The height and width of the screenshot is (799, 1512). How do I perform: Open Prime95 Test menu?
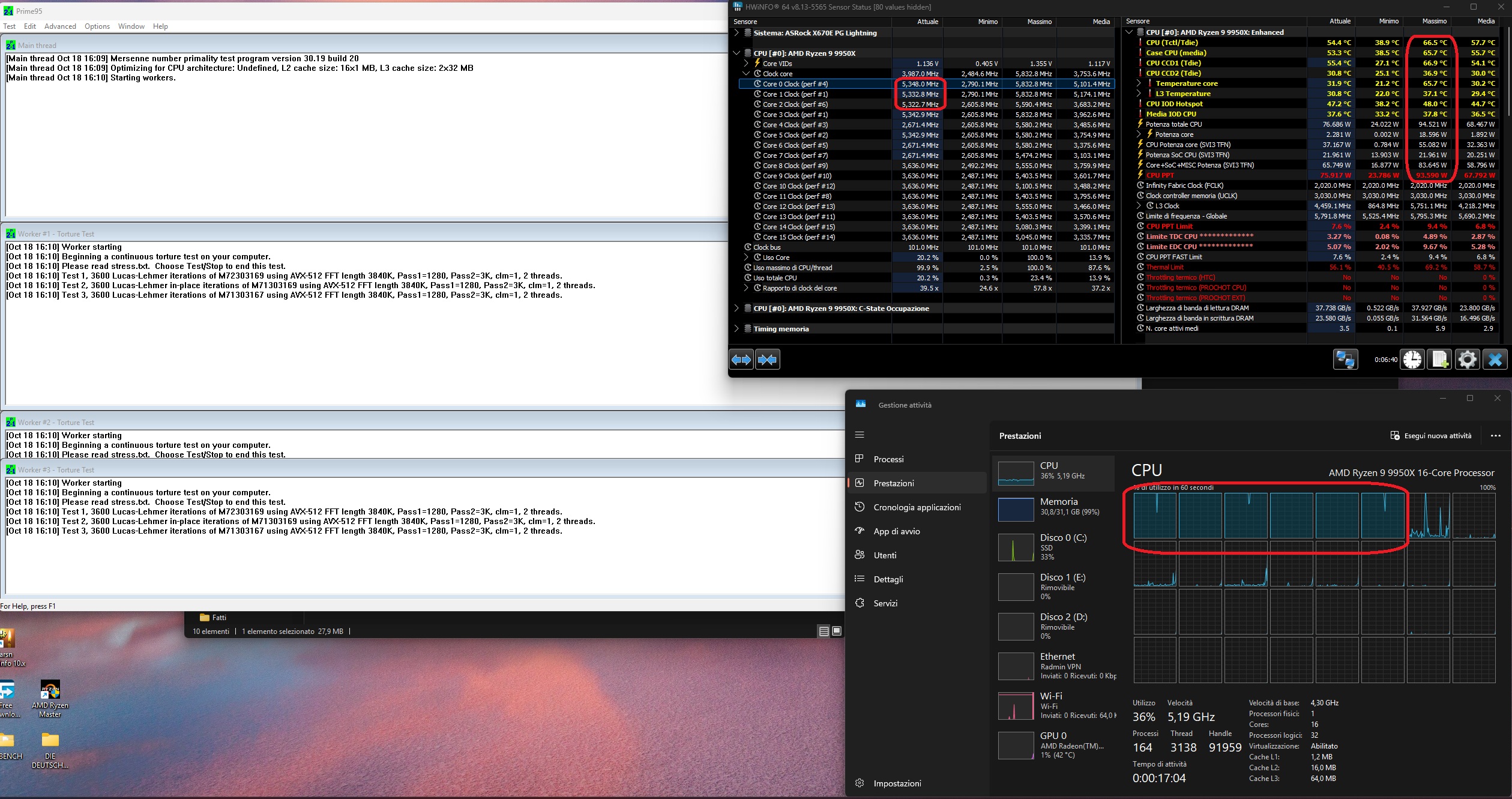(10, 26)
